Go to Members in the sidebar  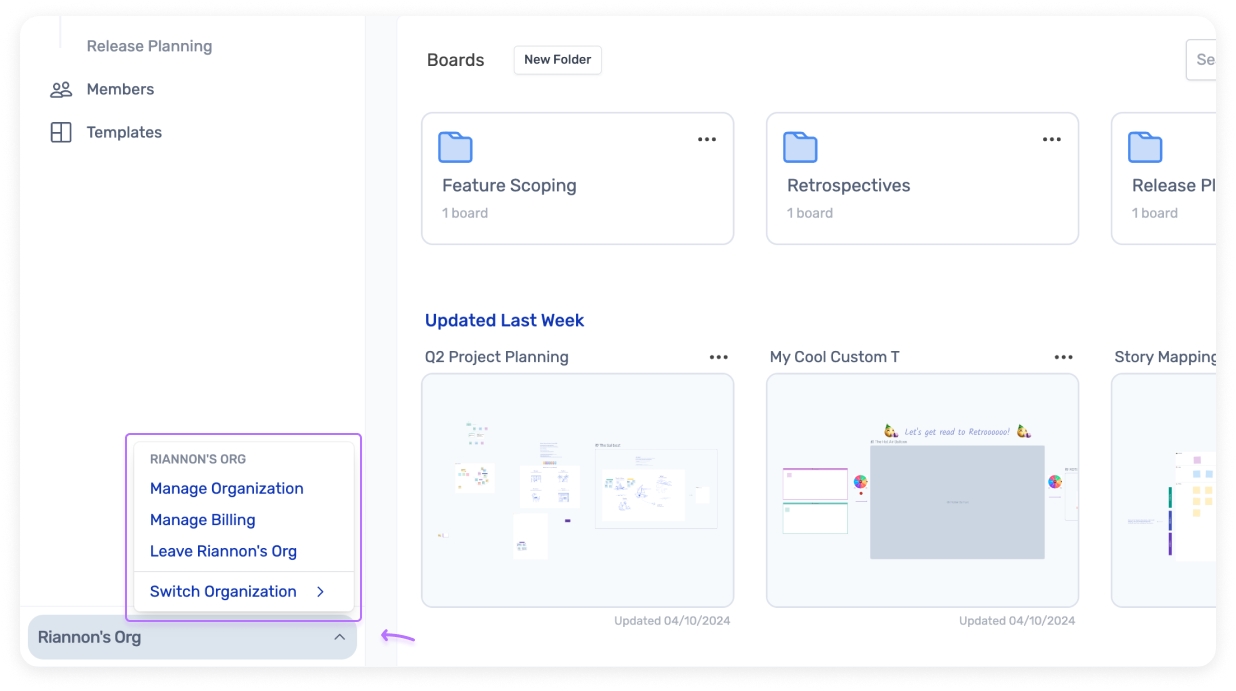tap(120, 90)
